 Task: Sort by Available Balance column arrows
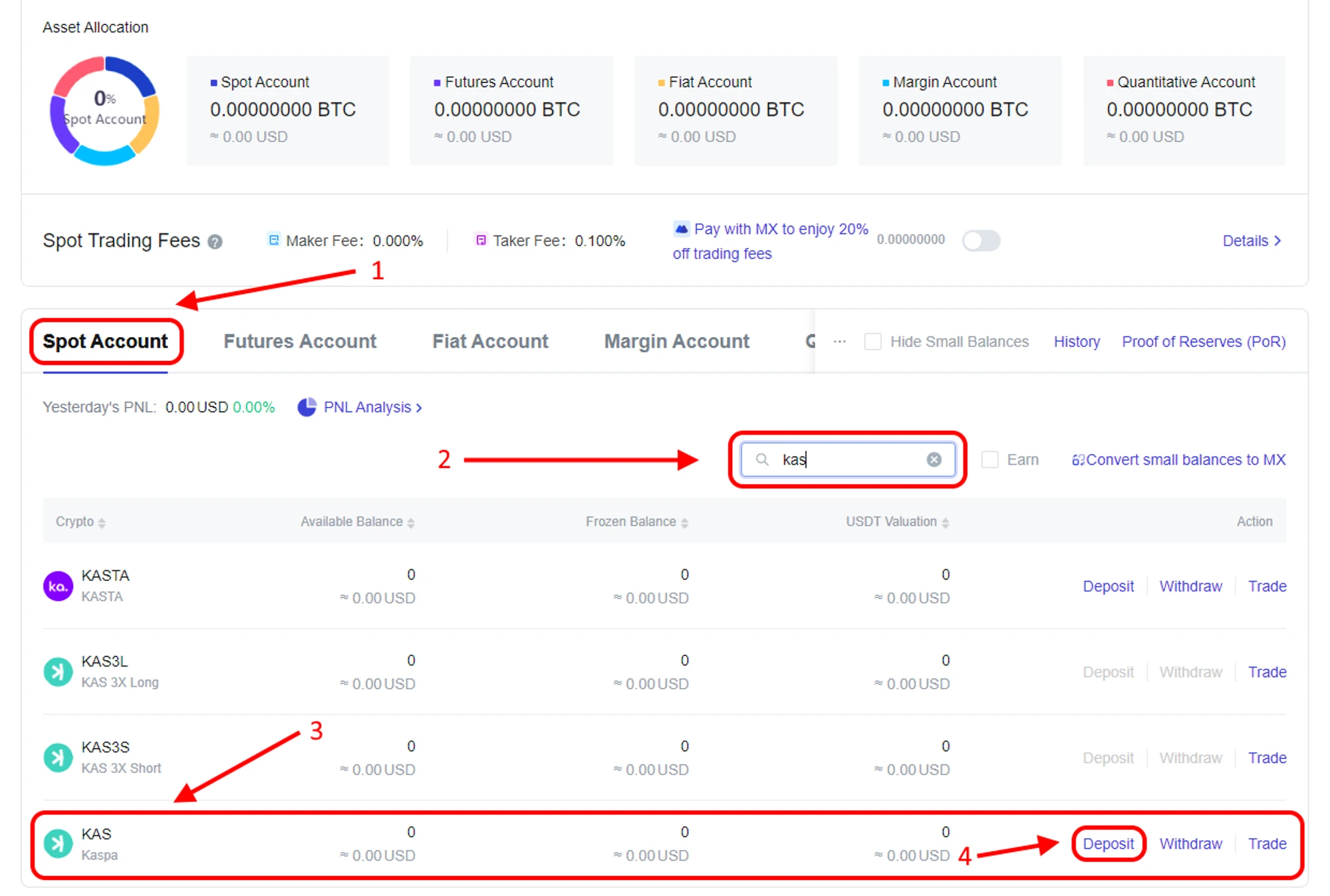[x=411, y=522]
